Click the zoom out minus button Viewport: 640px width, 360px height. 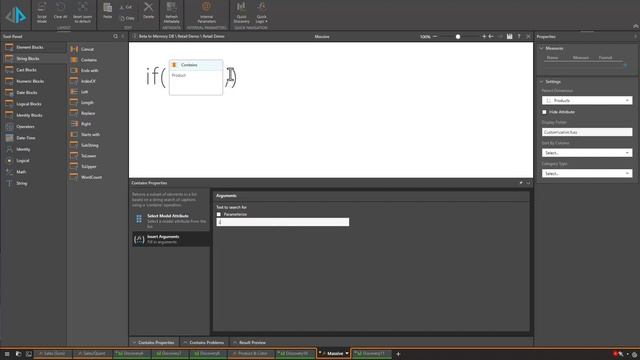[x=435, y=36]
